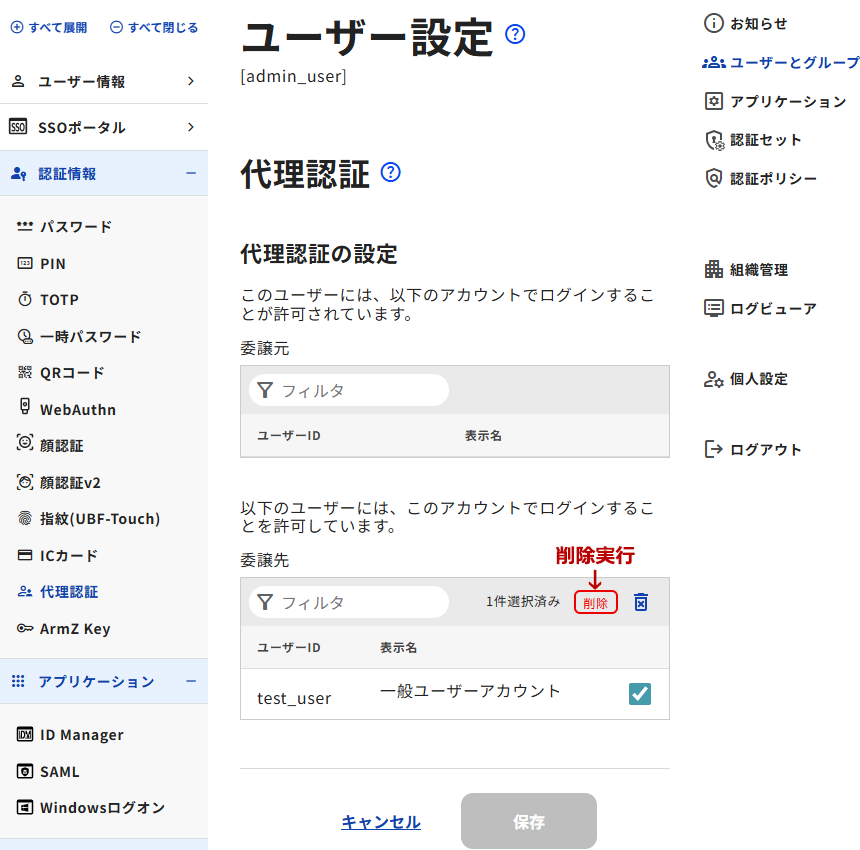The width and height of the screenshot is (860, 850).
Task: Click すべて展開 to expand all sections
Action: [49, 28]
